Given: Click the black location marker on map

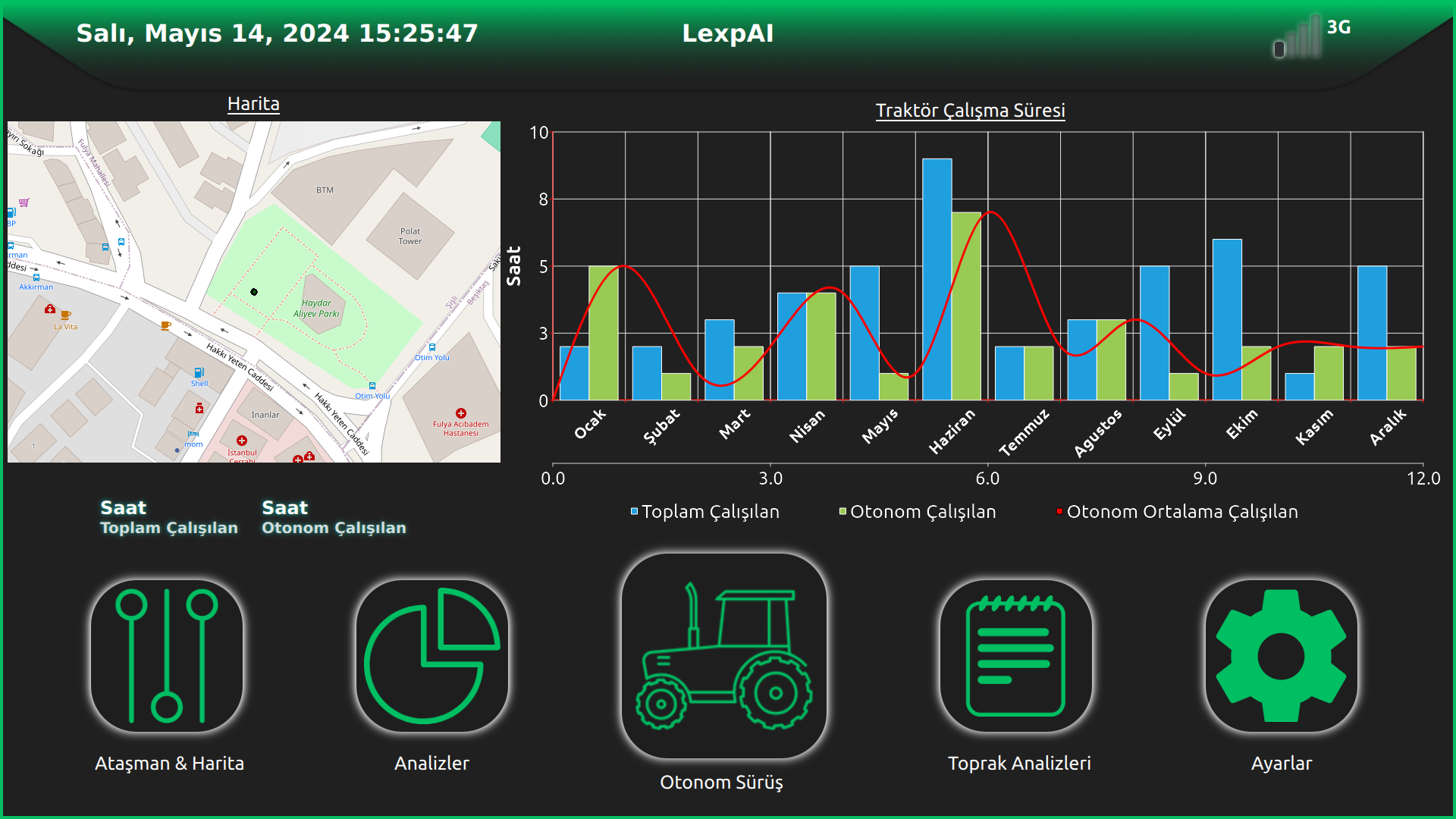Looking at the screenshot, I should click(x=254, y=292).
